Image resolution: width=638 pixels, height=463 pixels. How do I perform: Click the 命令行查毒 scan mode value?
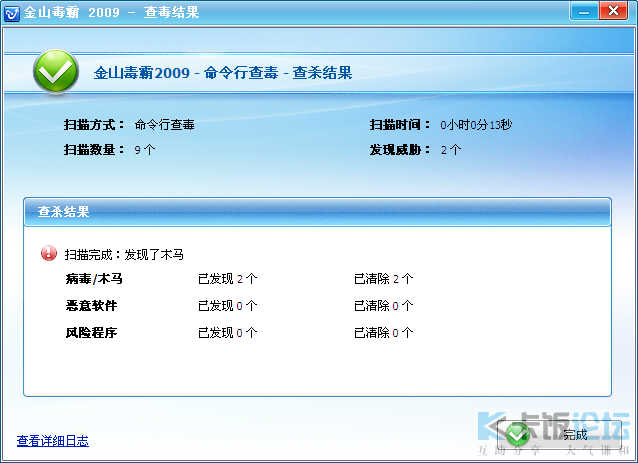click(165, 124)
